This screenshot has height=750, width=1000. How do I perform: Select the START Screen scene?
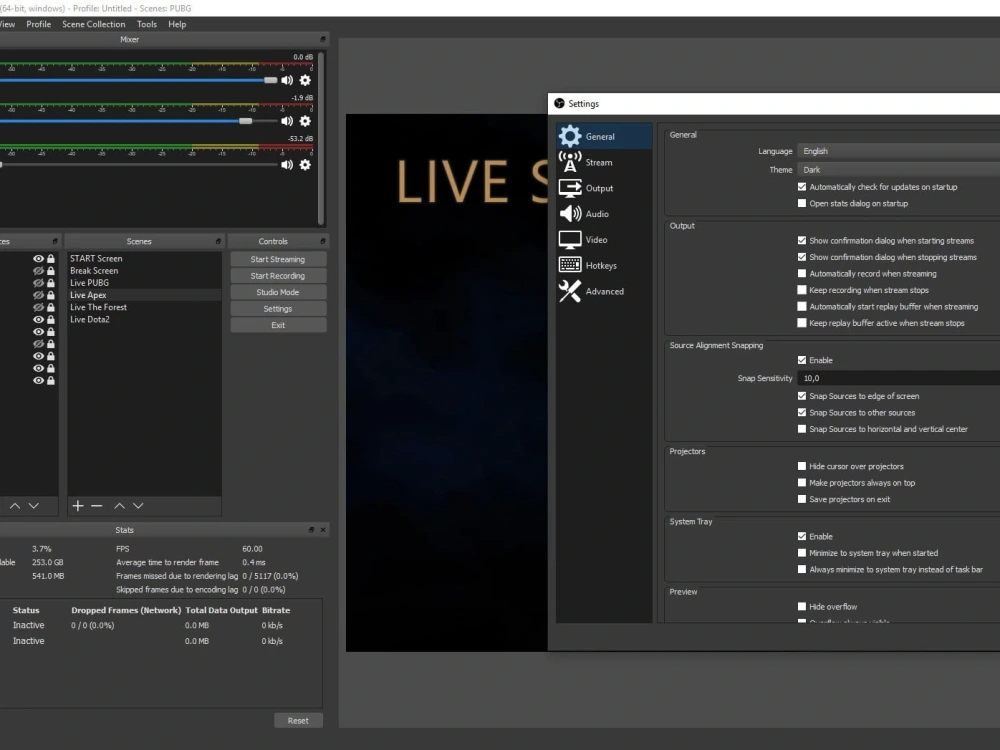[145, 258]
